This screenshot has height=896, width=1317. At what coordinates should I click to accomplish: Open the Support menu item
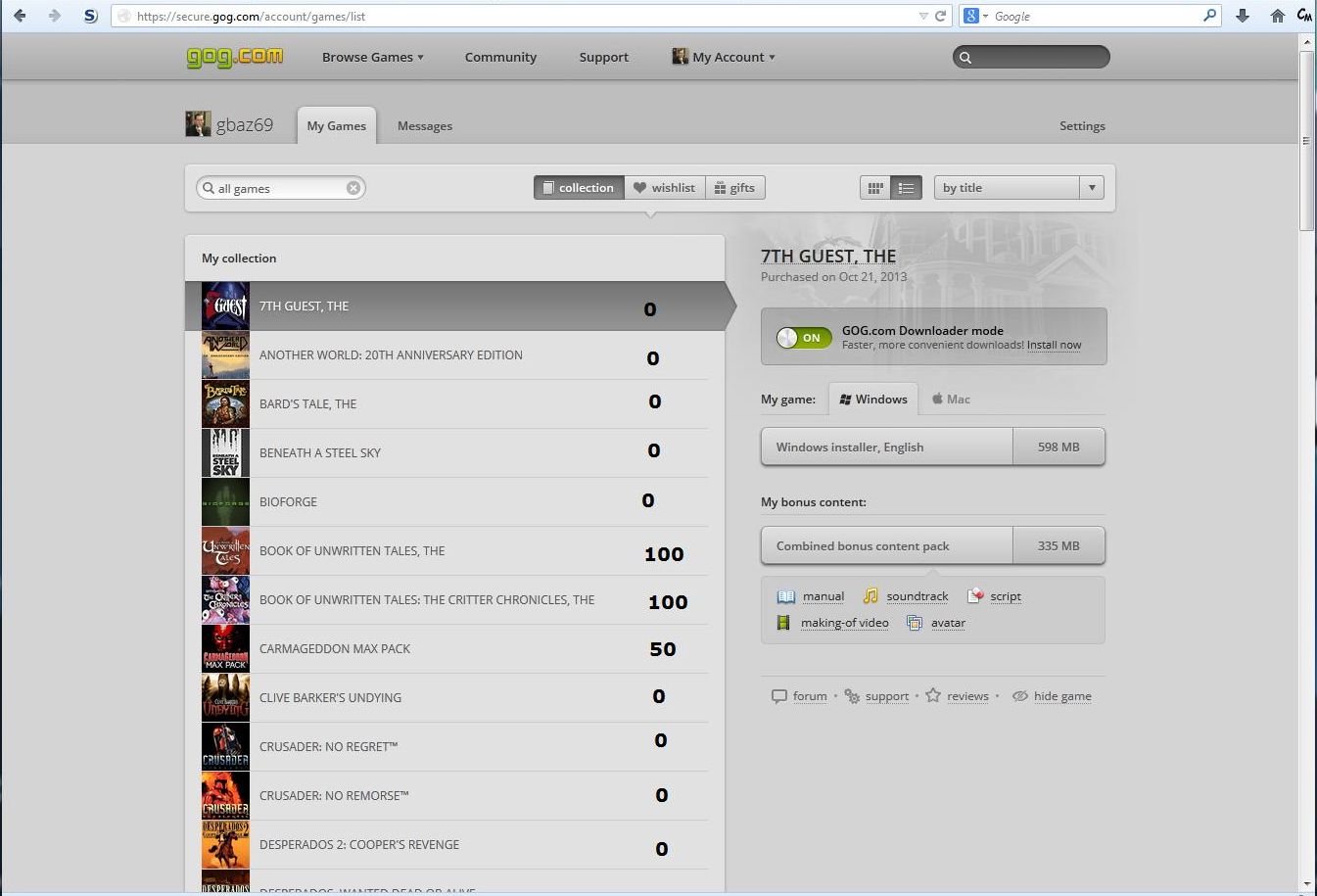[x=603, y=57]
